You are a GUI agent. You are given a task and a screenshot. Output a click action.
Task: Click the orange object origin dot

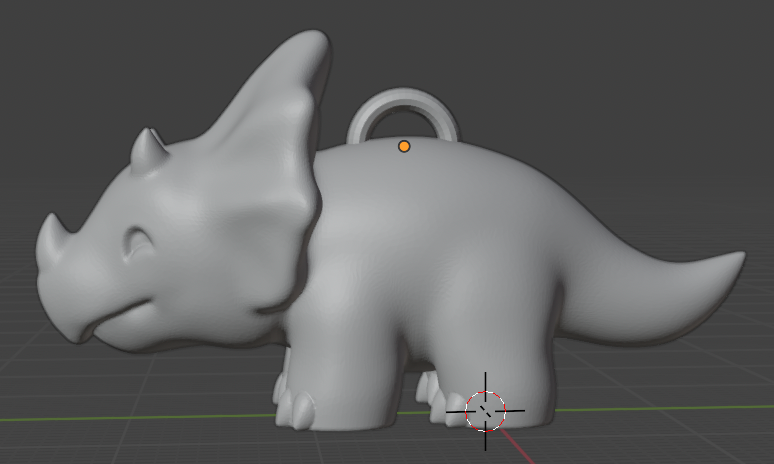tap(404, 146)
